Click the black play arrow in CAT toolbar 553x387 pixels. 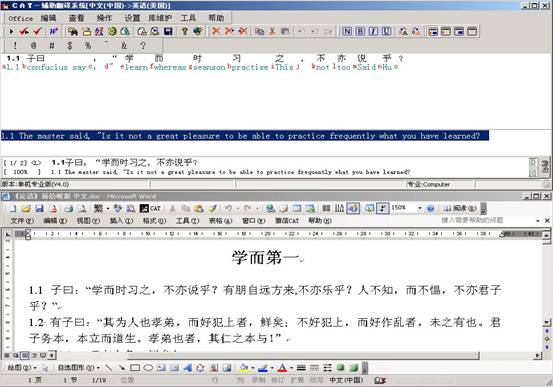coord(11,31)
